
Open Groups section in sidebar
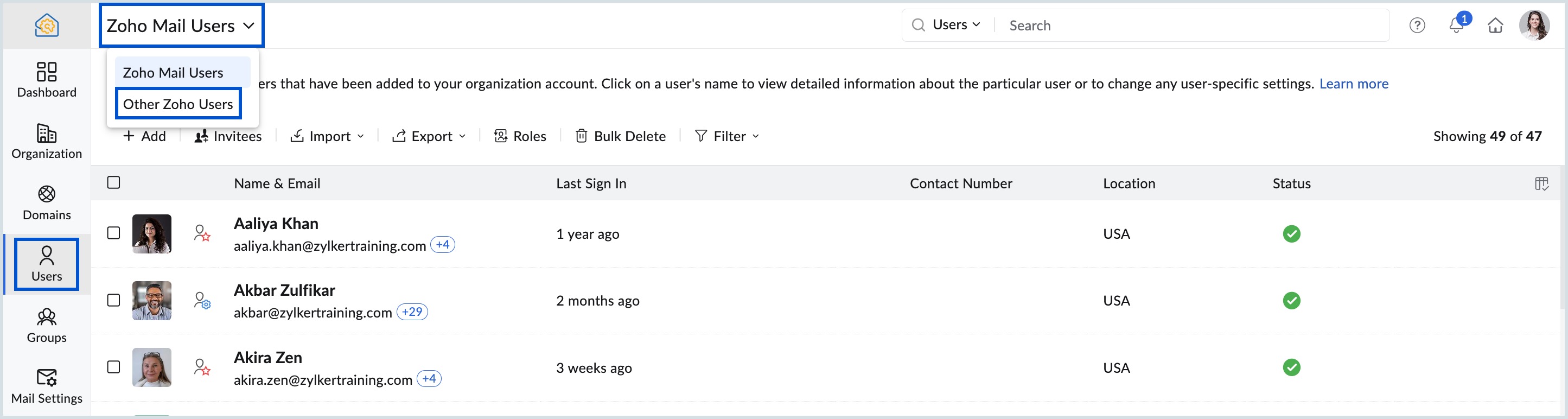click(x=47, y=325)
